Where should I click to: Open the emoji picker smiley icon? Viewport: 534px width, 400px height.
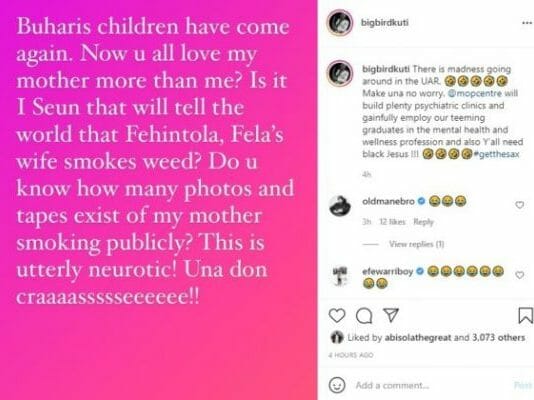coord(337,385)
